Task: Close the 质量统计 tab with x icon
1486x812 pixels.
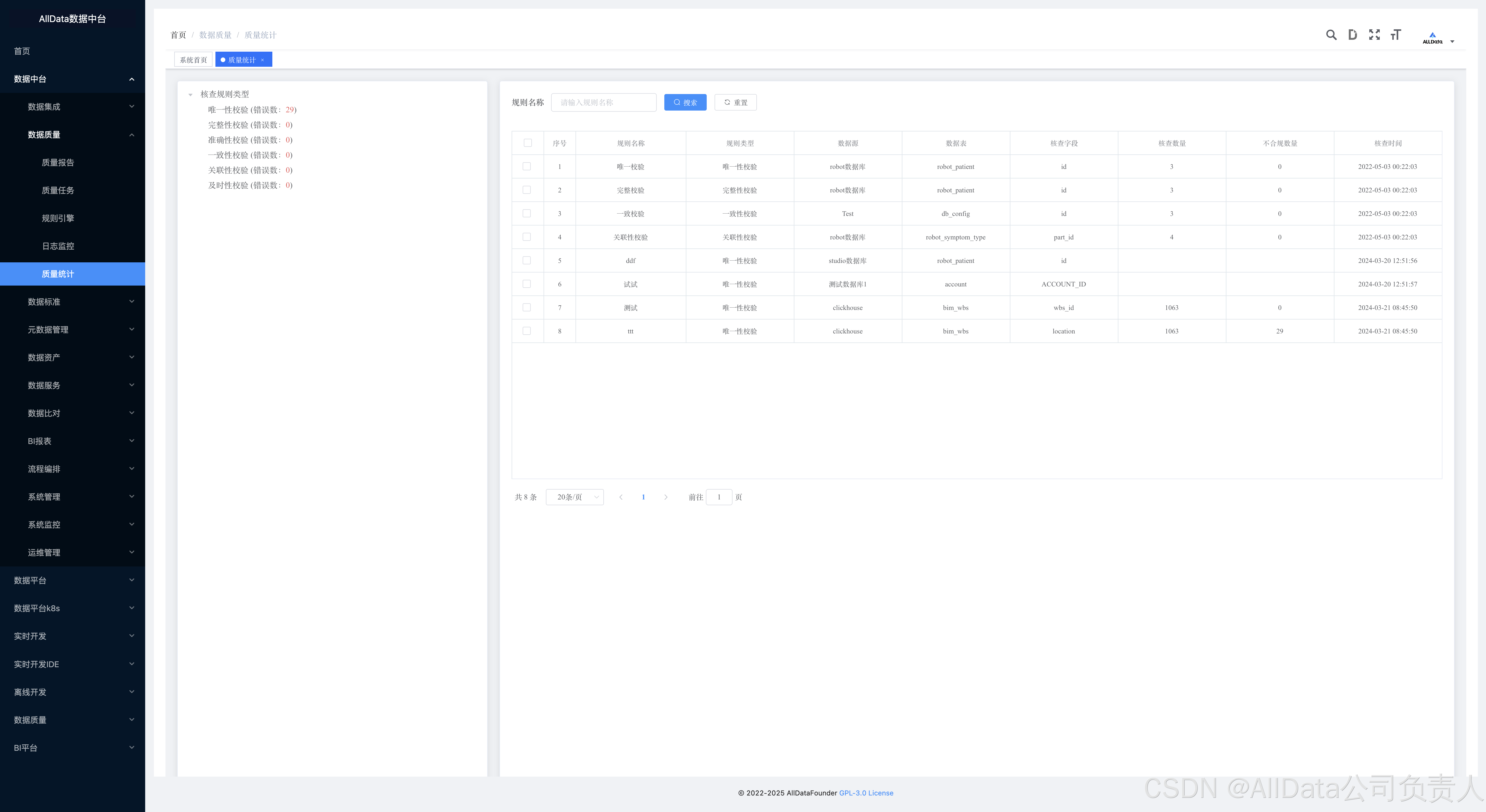Action: coord(262,60)
